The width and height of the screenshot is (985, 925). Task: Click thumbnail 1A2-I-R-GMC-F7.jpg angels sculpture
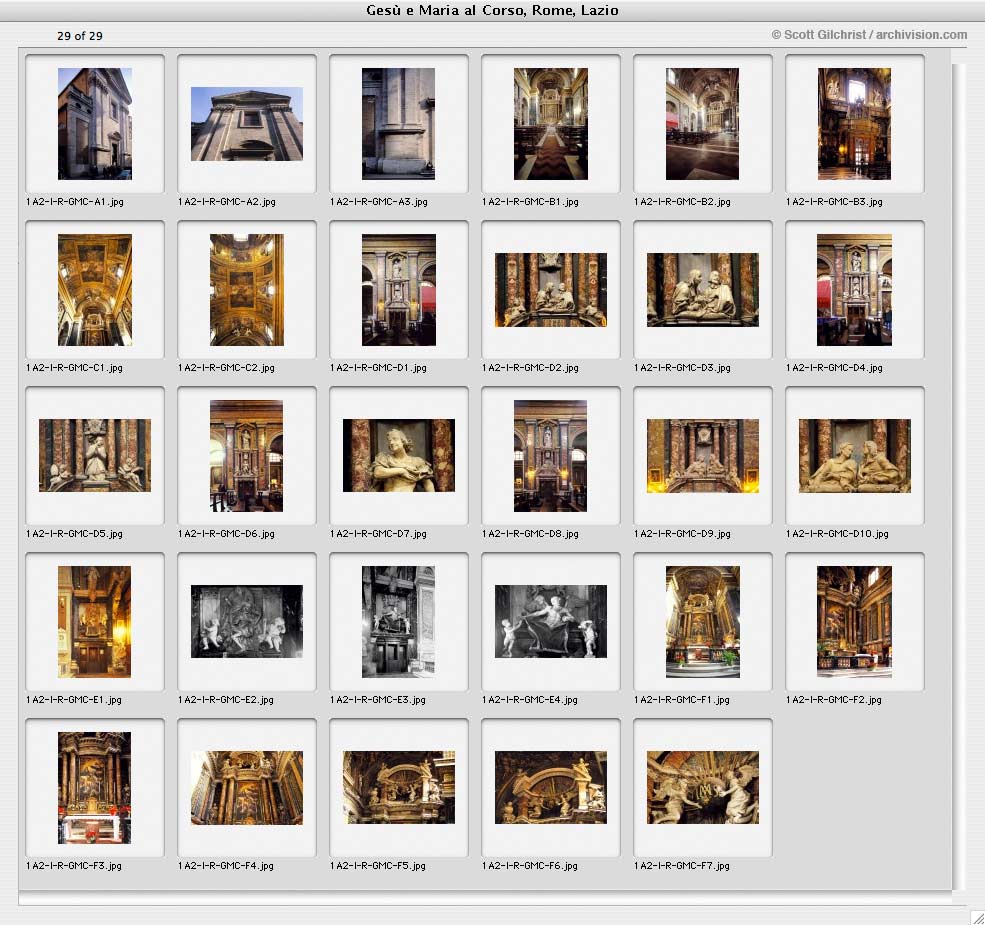703,787
